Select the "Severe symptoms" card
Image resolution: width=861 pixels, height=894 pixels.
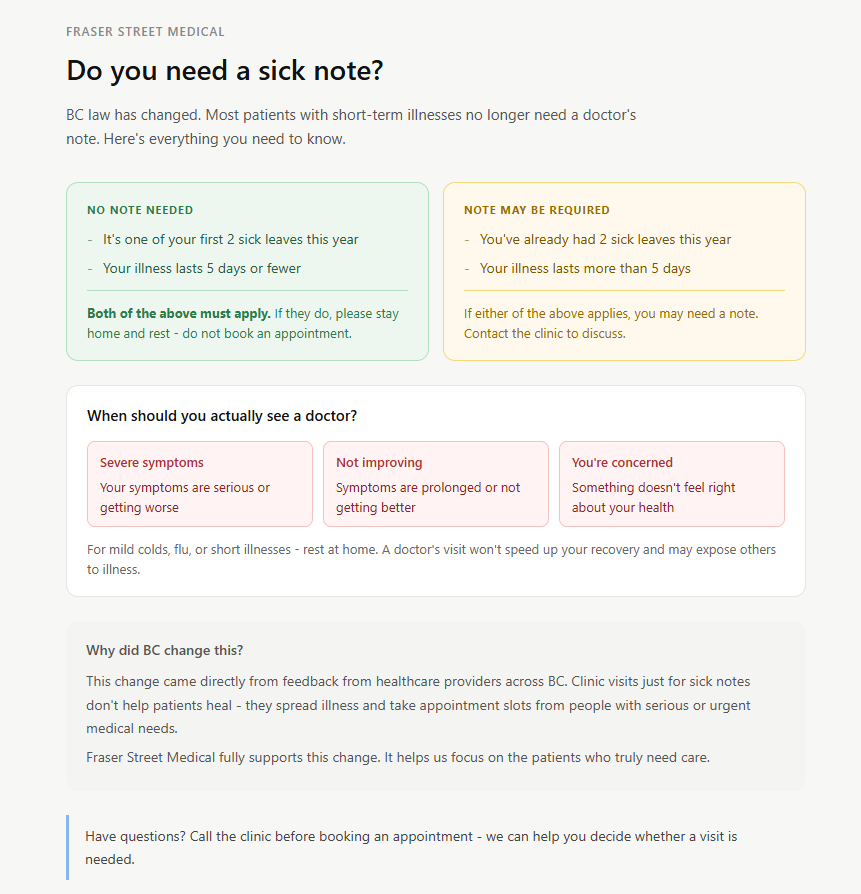tap(200, 484)
